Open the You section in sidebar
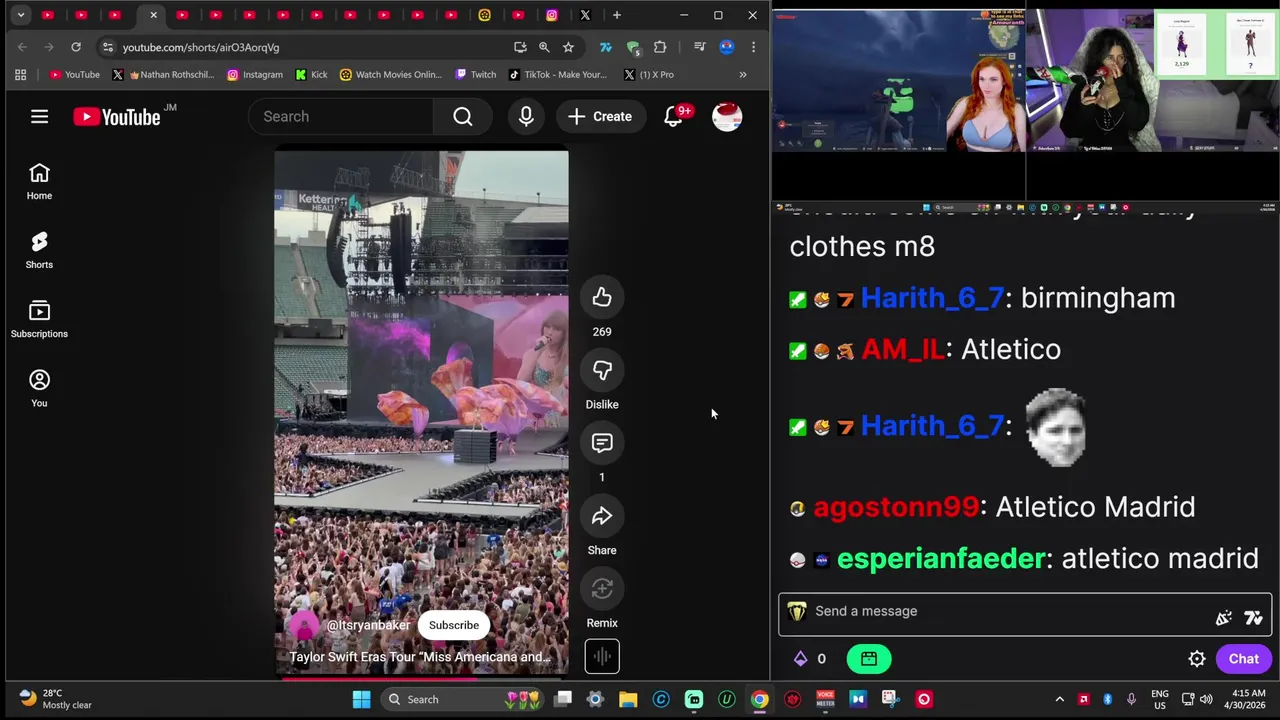This screenshot has width=1280, height=720. click(x=39, y=389)
